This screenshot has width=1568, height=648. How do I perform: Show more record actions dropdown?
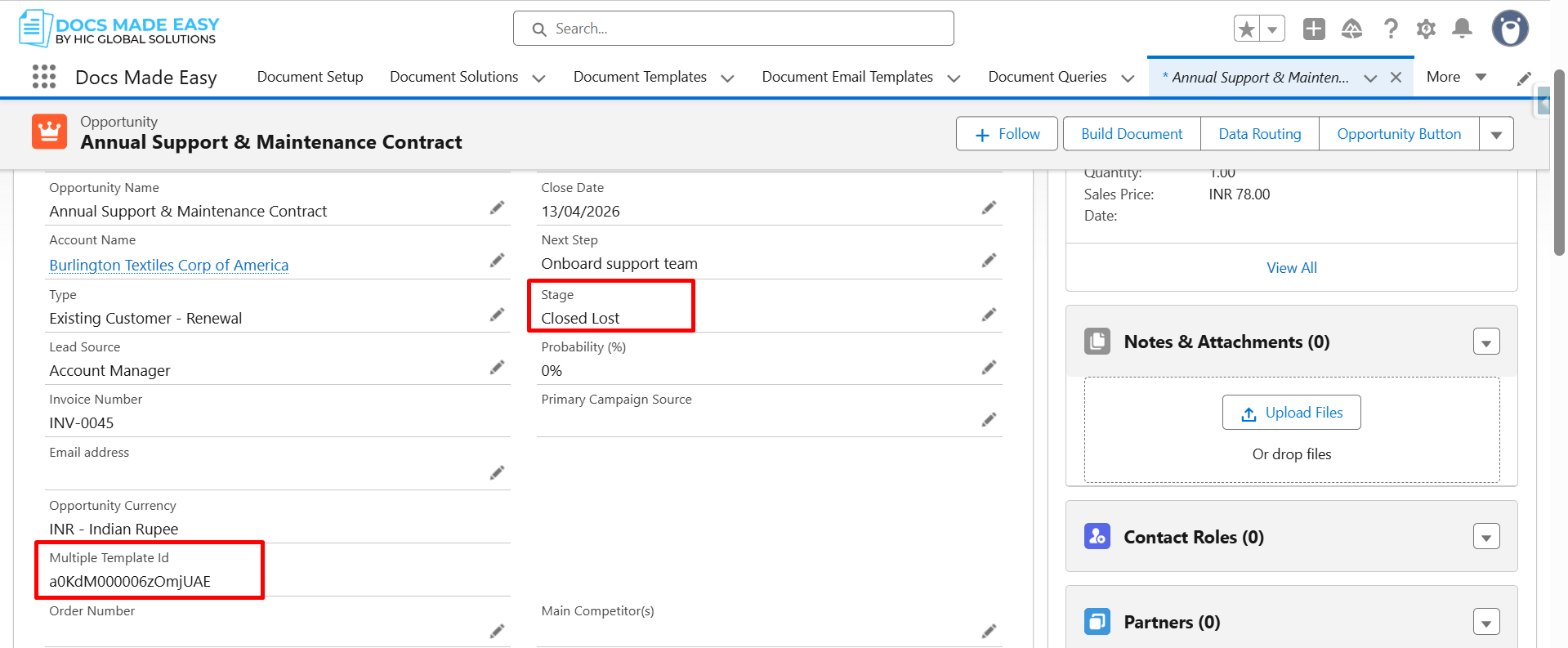click(1497, 134)
